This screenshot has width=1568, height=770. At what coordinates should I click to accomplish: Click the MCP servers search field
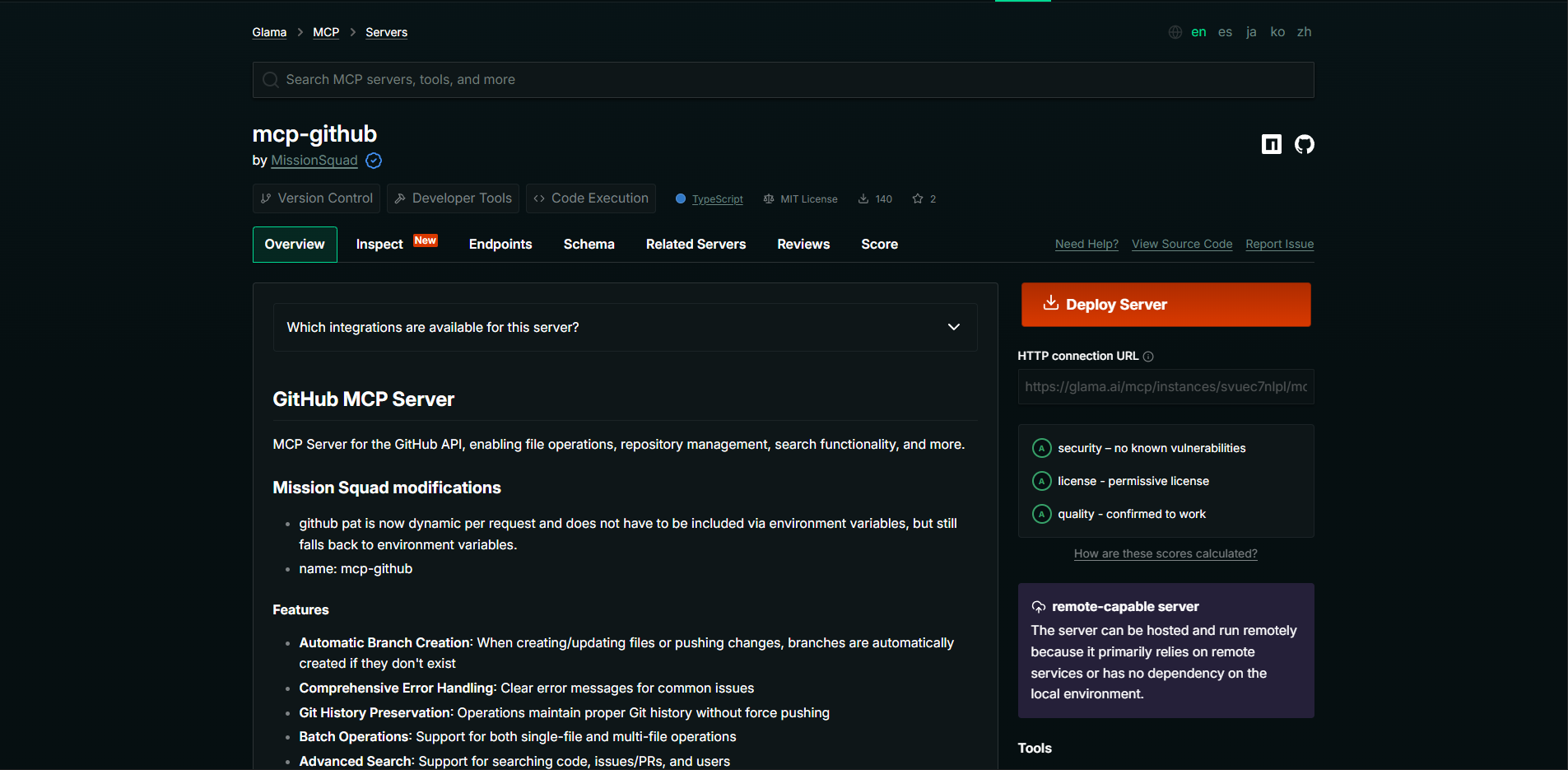782,79
